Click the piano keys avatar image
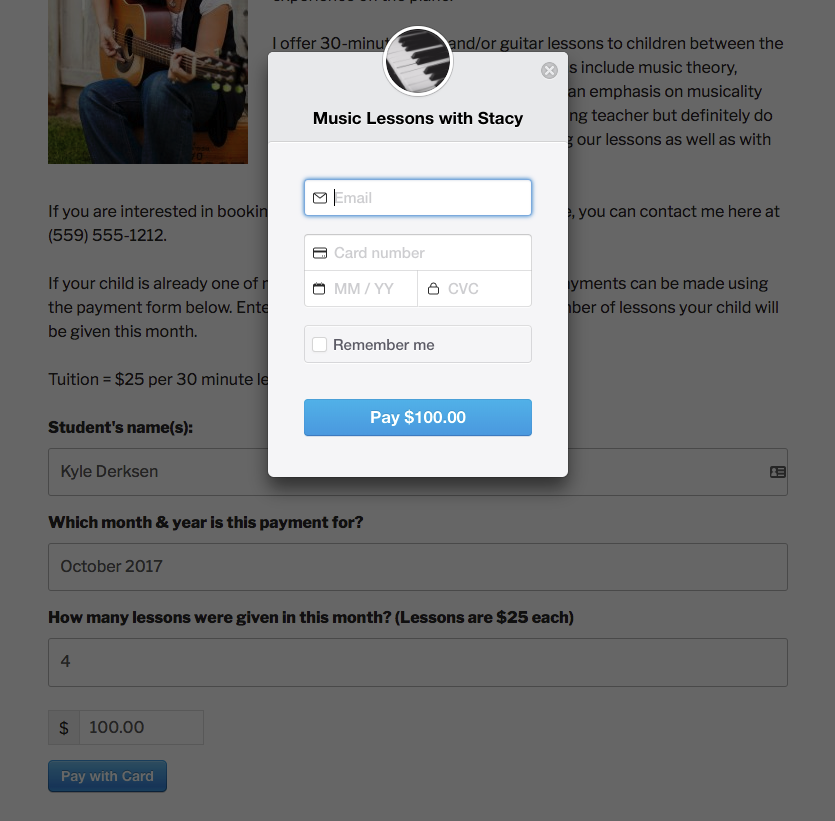Image resolution: width=835 pixels, height=821 pixels. pyautogui.click(x=418, y=61)
